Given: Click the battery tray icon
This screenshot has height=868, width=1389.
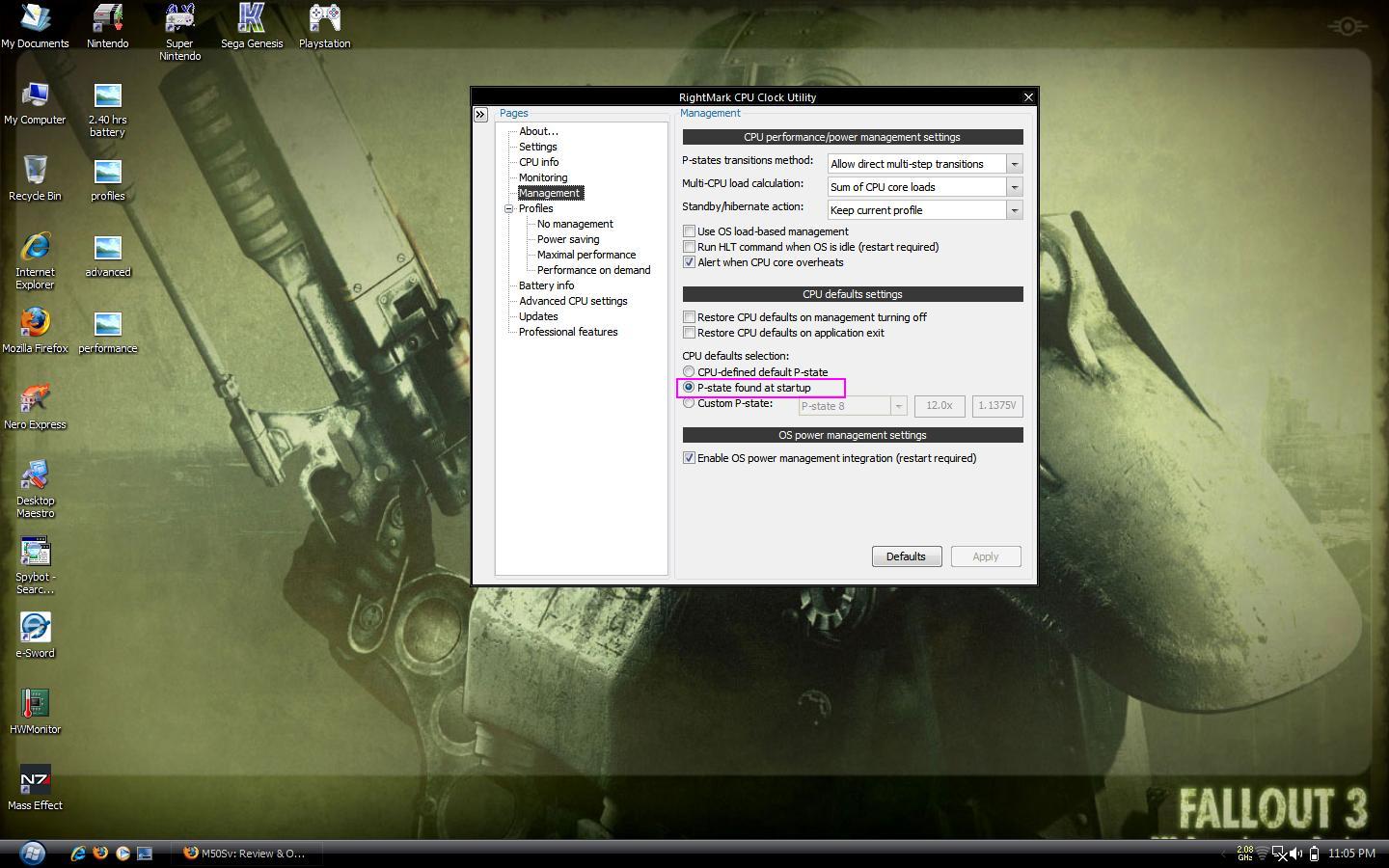Looking at the screenshot, I should coord(1314,853).
